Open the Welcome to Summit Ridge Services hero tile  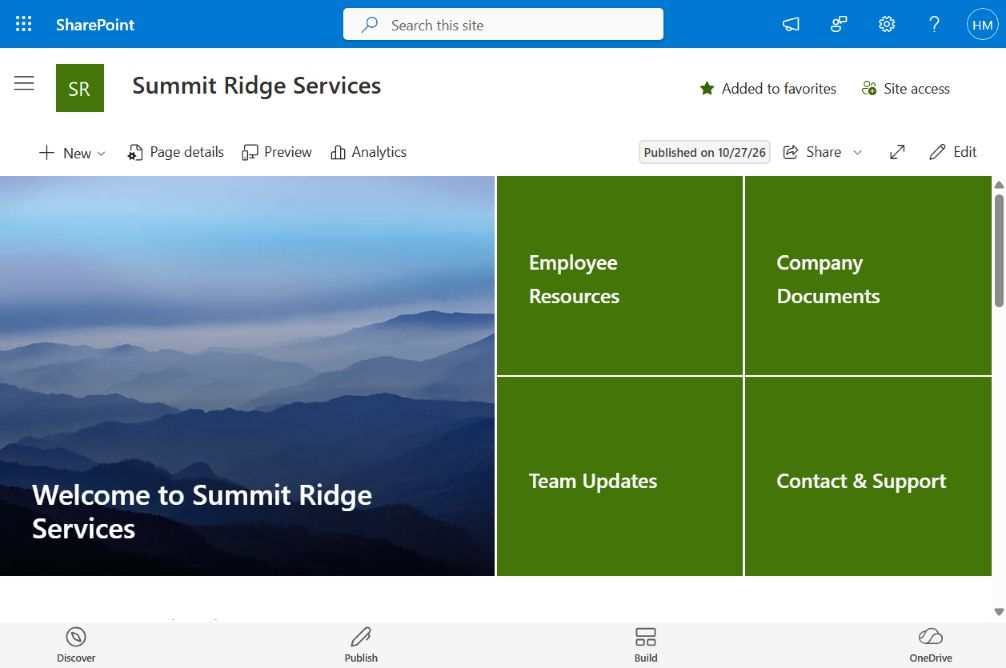tap(247, 376)
